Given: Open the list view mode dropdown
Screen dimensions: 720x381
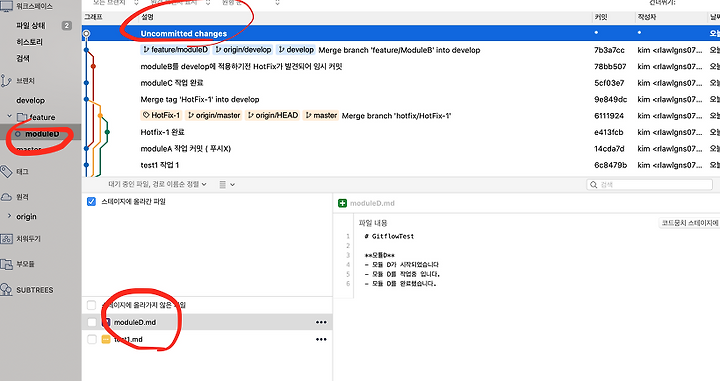Looking at the screenshot, I should point(227,185).
